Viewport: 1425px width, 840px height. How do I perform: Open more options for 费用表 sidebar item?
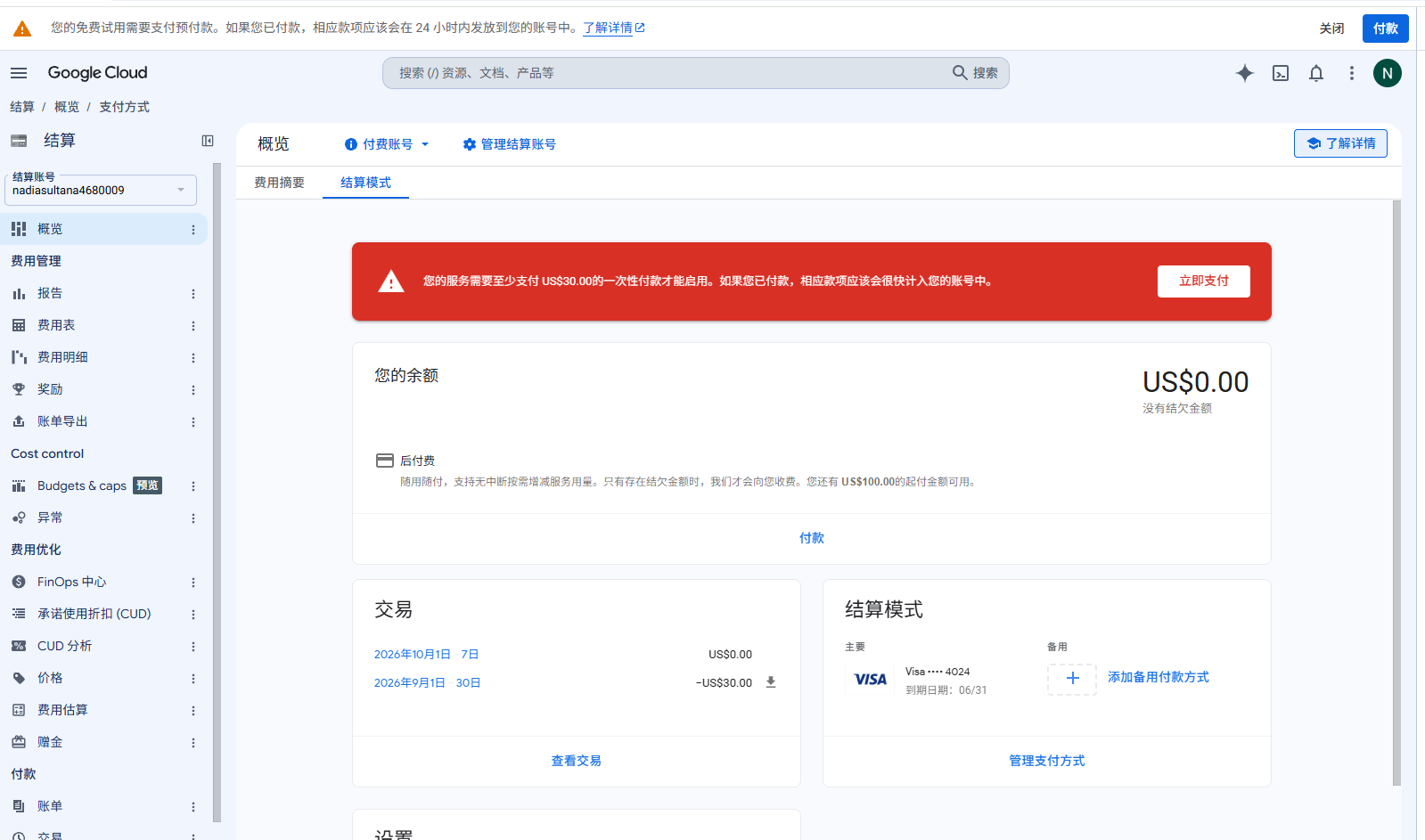coord(193,326)
